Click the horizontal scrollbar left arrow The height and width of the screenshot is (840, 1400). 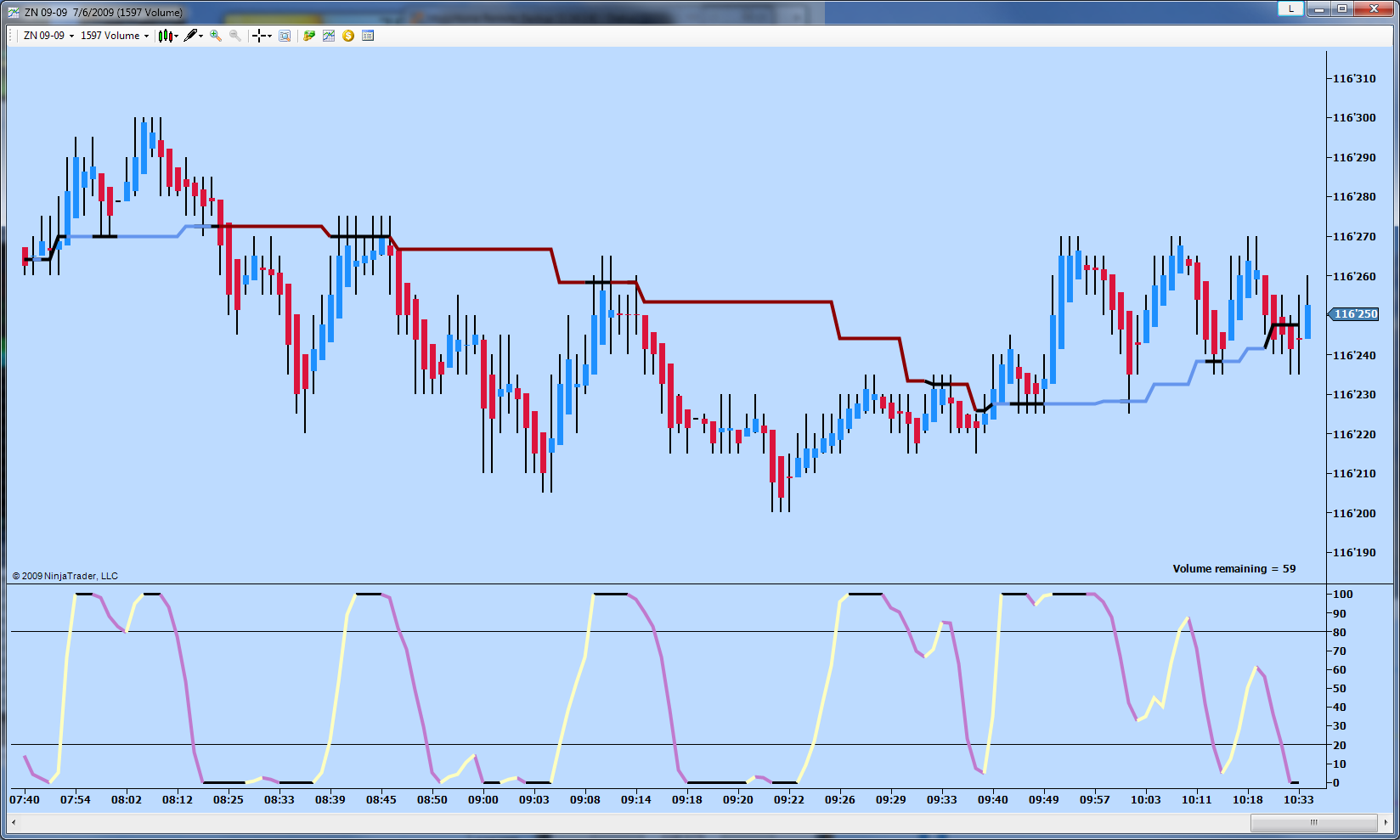coord(14,822)
